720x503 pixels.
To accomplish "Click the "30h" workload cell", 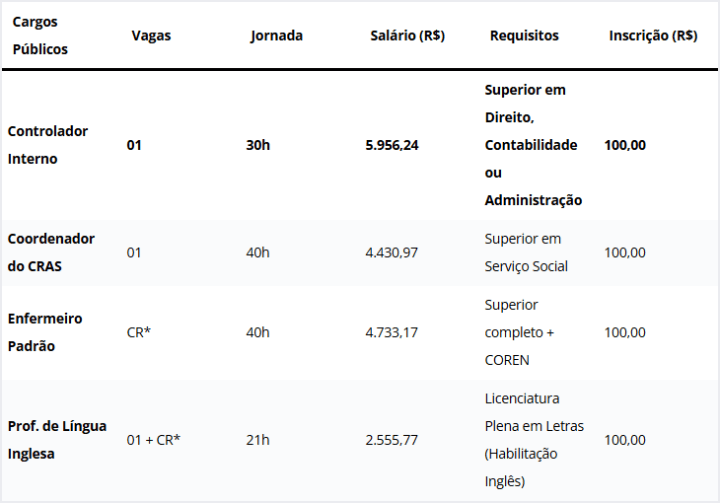I will (x=258, y=145).
